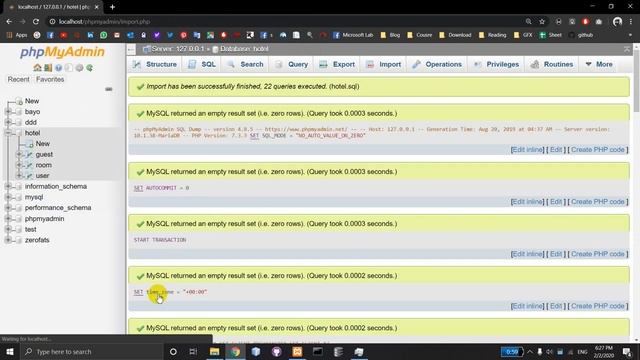This screenshot has width=640, height=360.
Task: Select the zerofats database in the tree
Action: pyautogui.click(x=37, y=240)
